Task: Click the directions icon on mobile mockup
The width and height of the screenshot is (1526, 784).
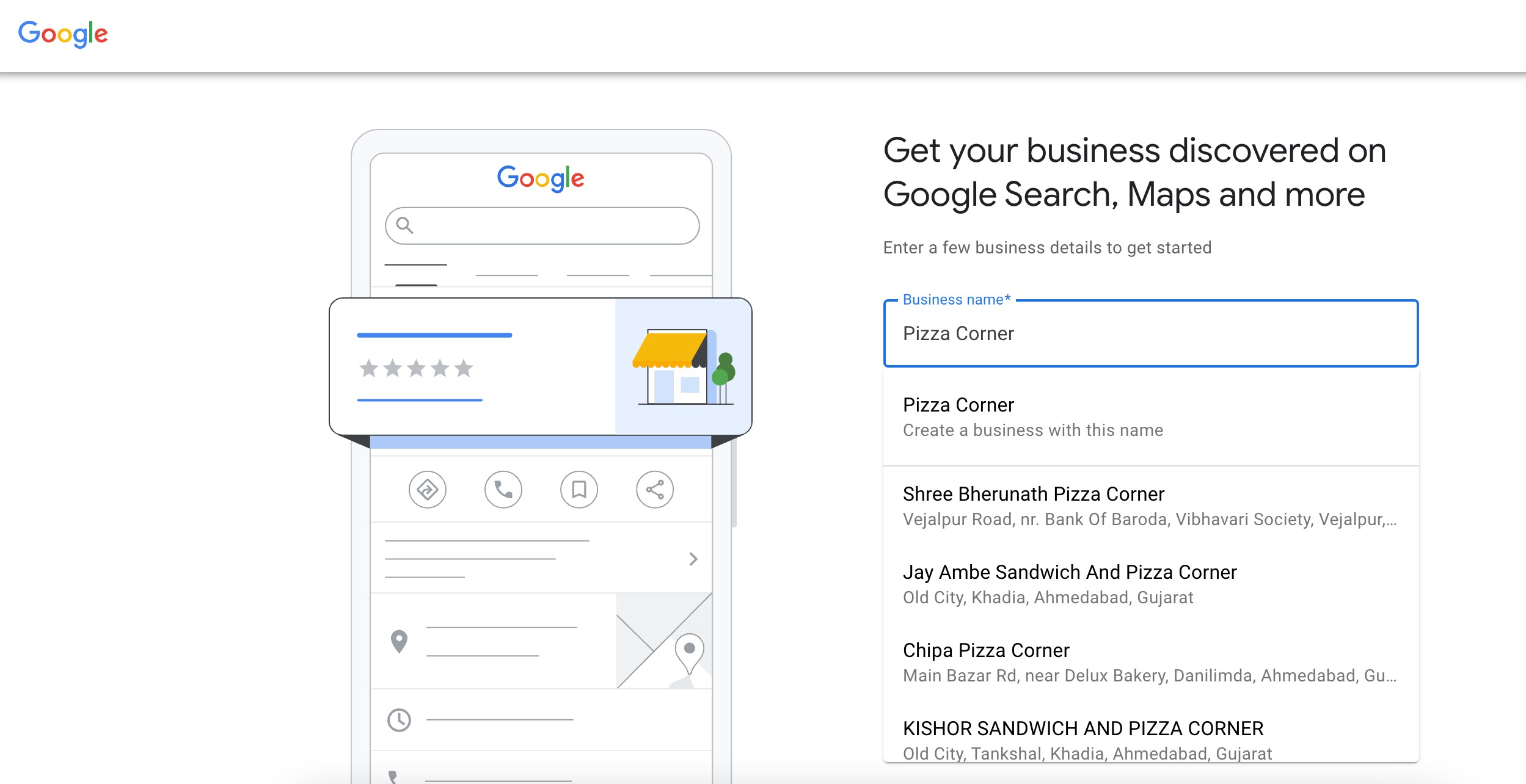Action: 427,488
